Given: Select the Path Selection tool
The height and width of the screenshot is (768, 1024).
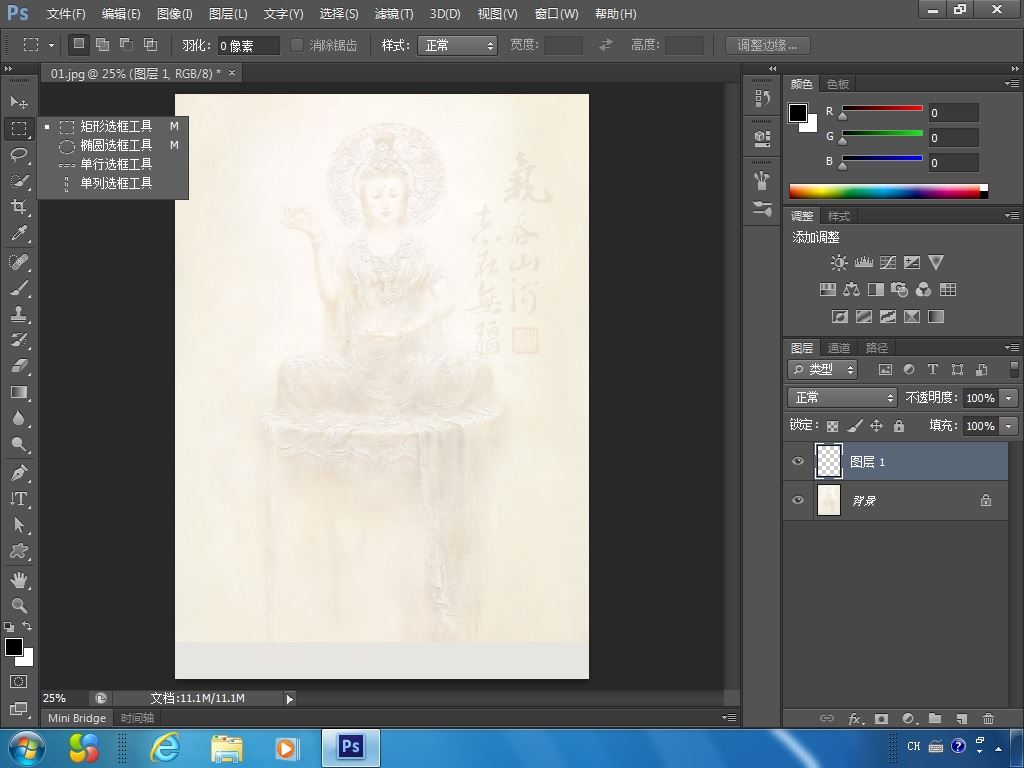Looking at the screenshot, I should [18, 525].
